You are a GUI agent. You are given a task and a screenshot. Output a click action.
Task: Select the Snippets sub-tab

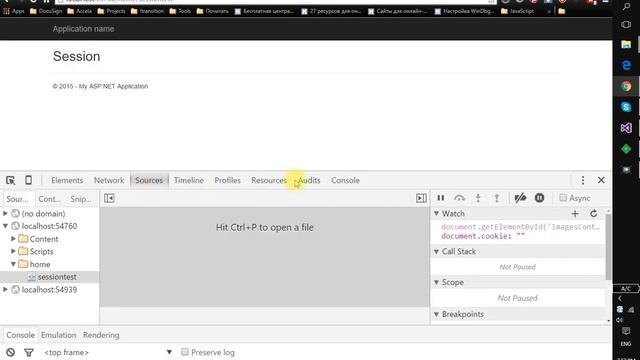coord(80,199)
